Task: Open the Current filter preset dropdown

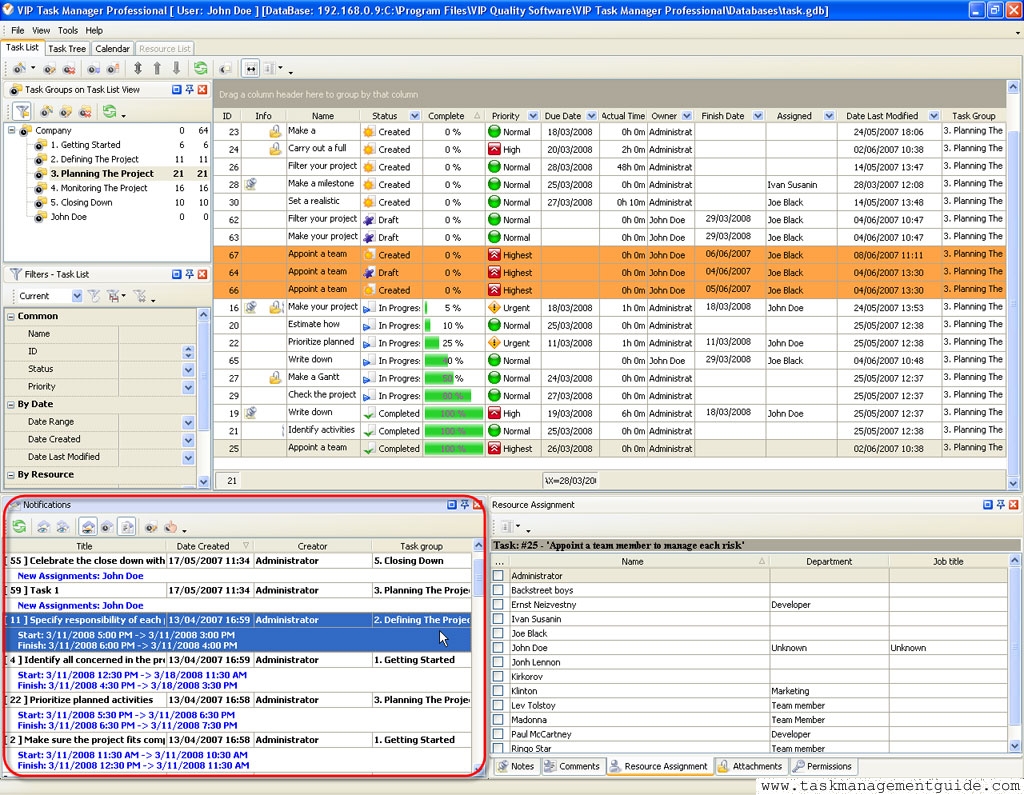Action: point(77,296)
